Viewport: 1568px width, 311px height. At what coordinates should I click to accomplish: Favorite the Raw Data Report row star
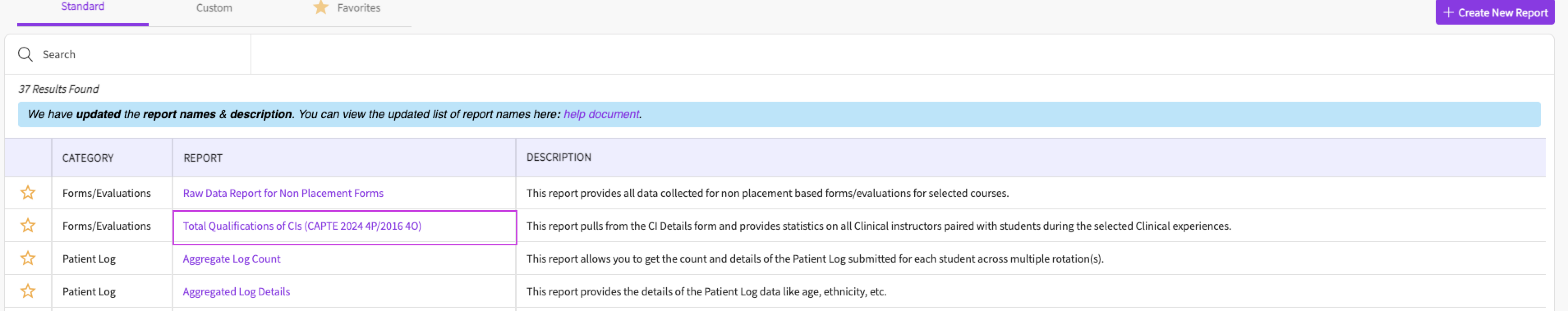coord(28,193)
